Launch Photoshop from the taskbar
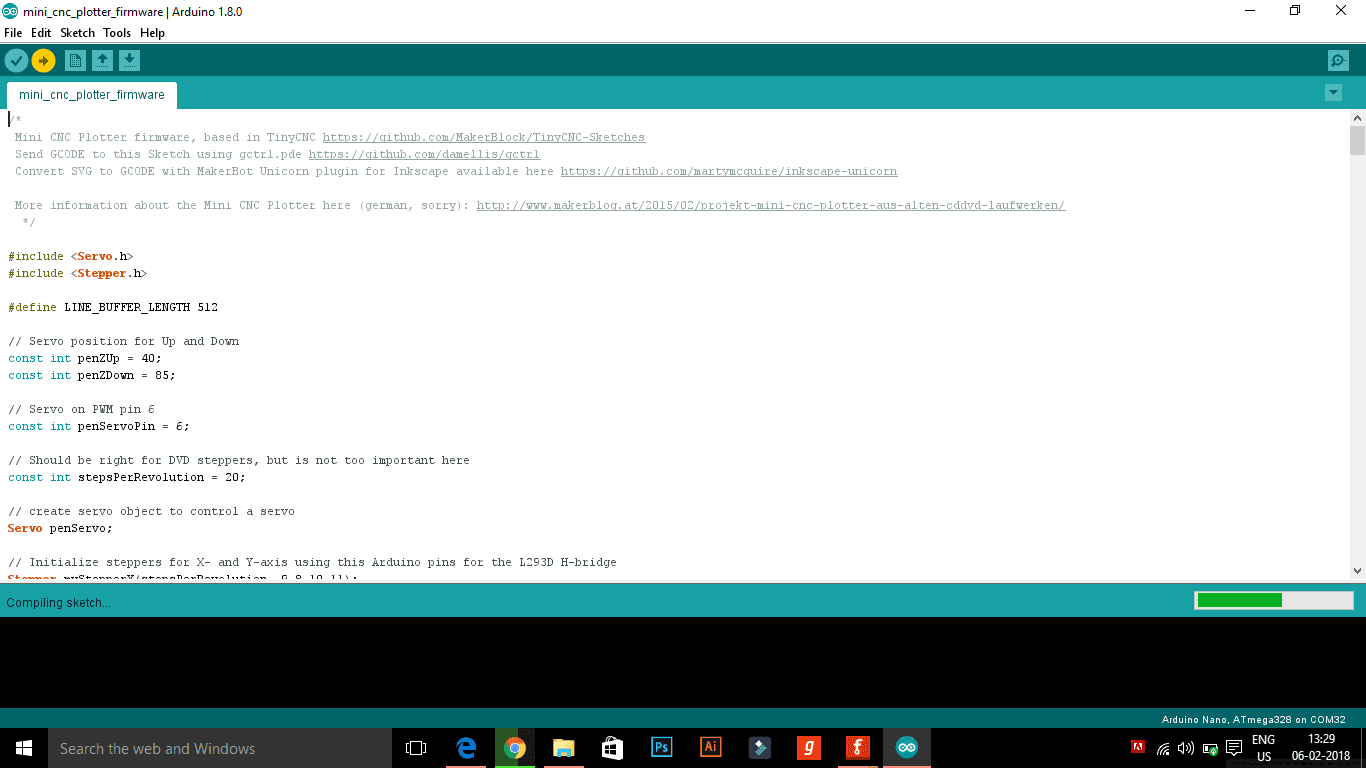The height and width of the screenshot is (768, 1366). coord(661,747)
